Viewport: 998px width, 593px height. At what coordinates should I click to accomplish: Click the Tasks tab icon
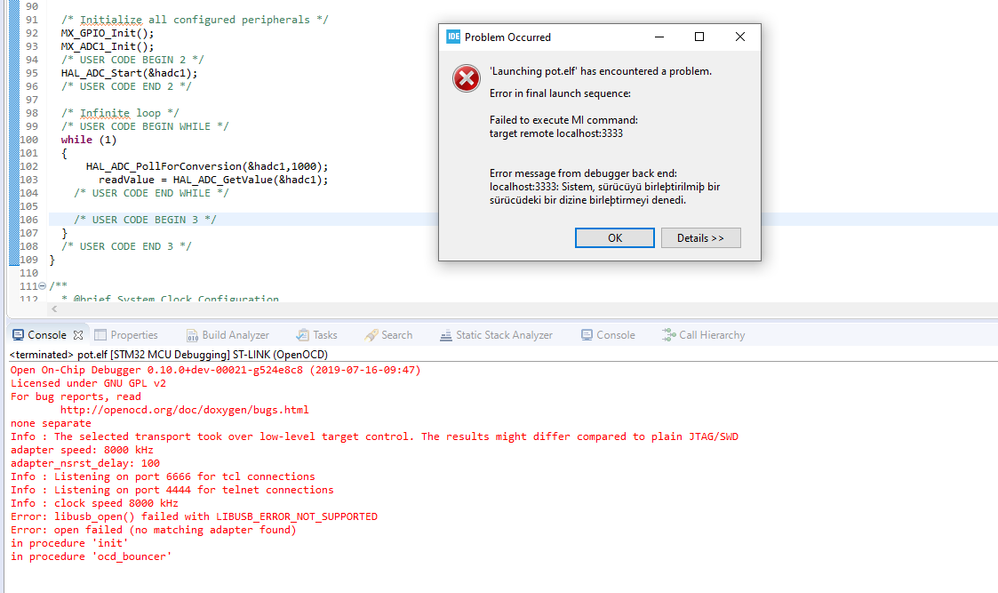coord(303,335)
